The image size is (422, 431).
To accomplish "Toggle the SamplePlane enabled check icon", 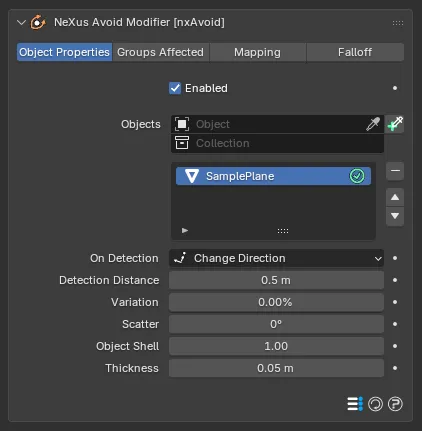I will coord(357,176).
